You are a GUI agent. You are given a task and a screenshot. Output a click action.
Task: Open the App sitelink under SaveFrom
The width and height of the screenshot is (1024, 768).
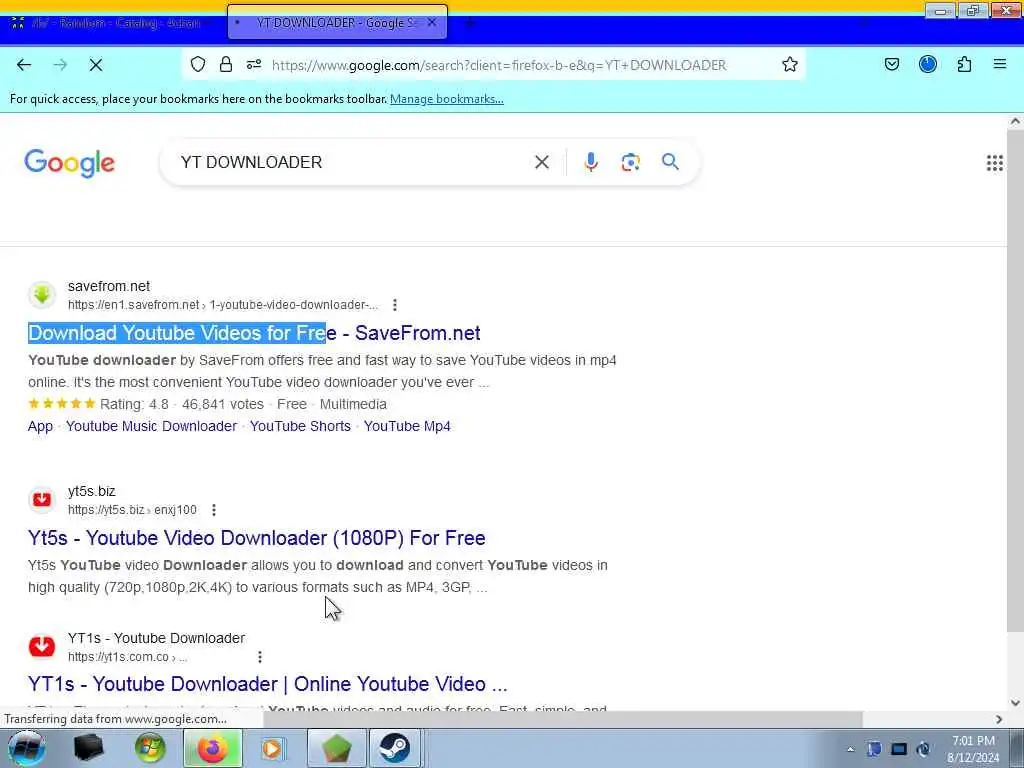point(40,426)
